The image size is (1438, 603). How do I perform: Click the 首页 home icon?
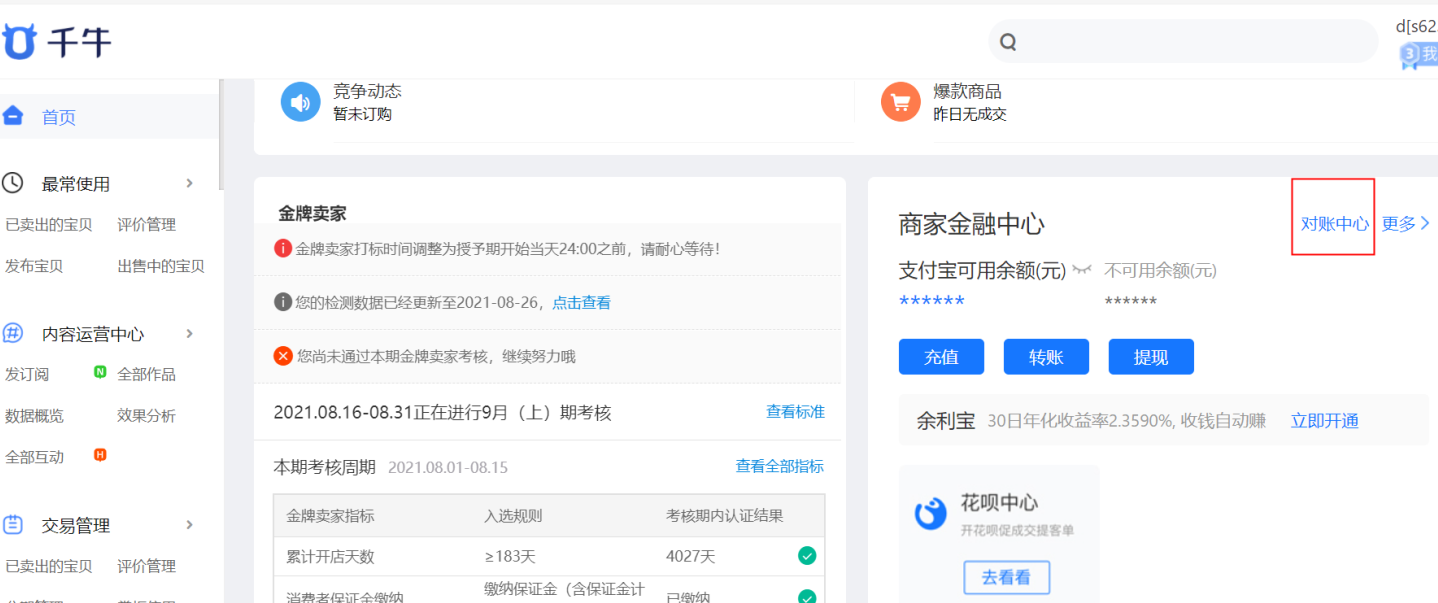pyautogui.click(x=13, y=116)
